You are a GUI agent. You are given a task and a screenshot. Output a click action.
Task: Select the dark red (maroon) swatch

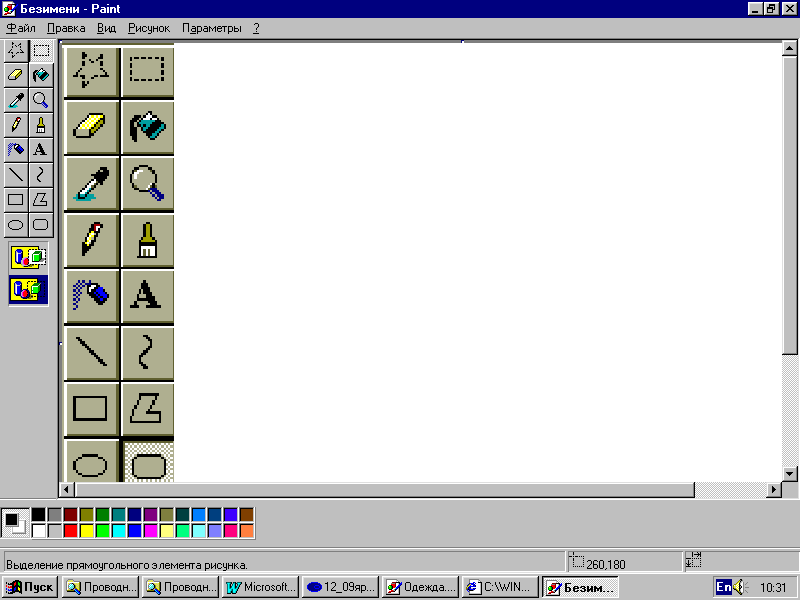click(70, 514)
